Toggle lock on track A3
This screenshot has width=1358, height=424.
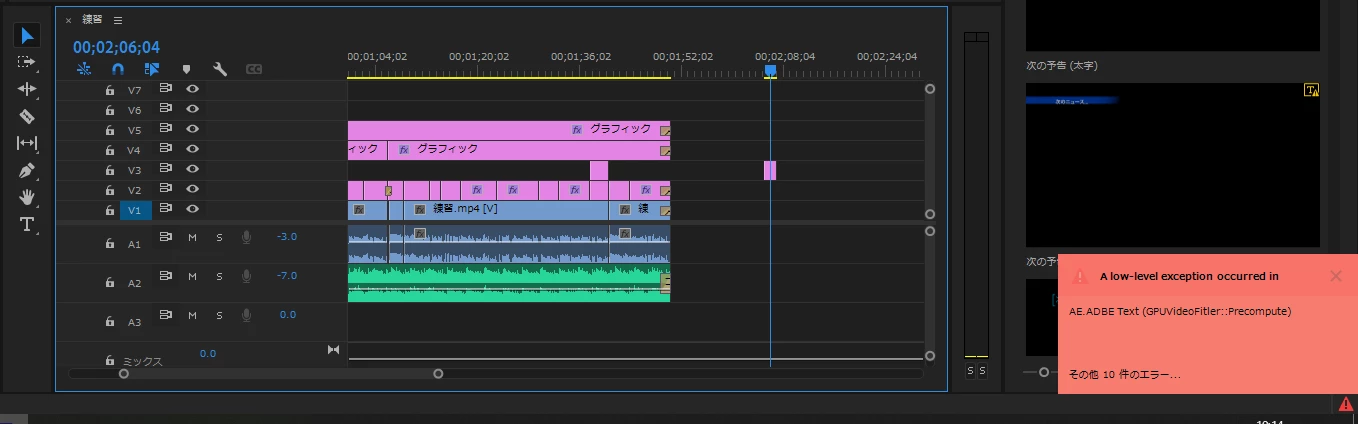110,322
